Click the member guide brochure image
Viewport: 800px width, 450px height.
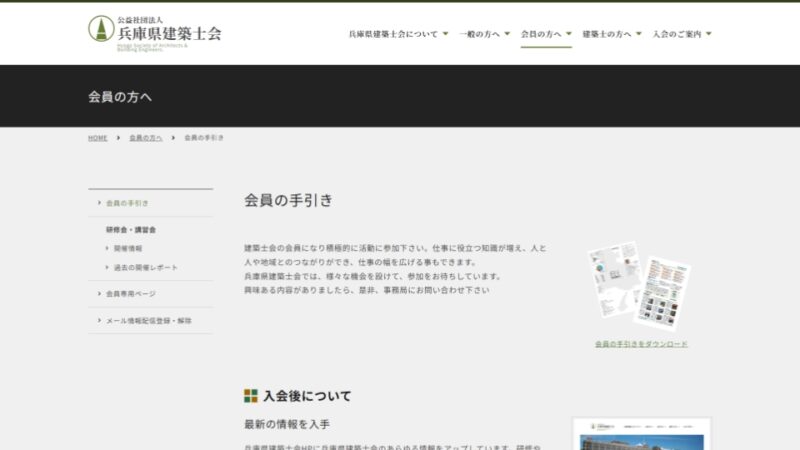point(640,285)
